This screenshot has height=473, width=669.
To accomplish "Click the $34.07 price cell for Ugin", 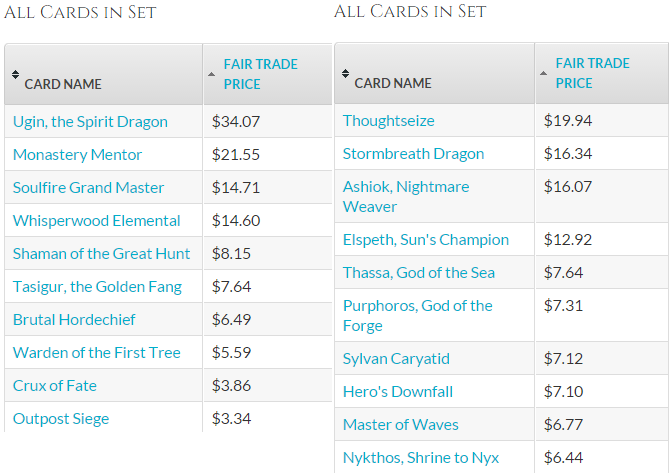I will click(268, 122).
